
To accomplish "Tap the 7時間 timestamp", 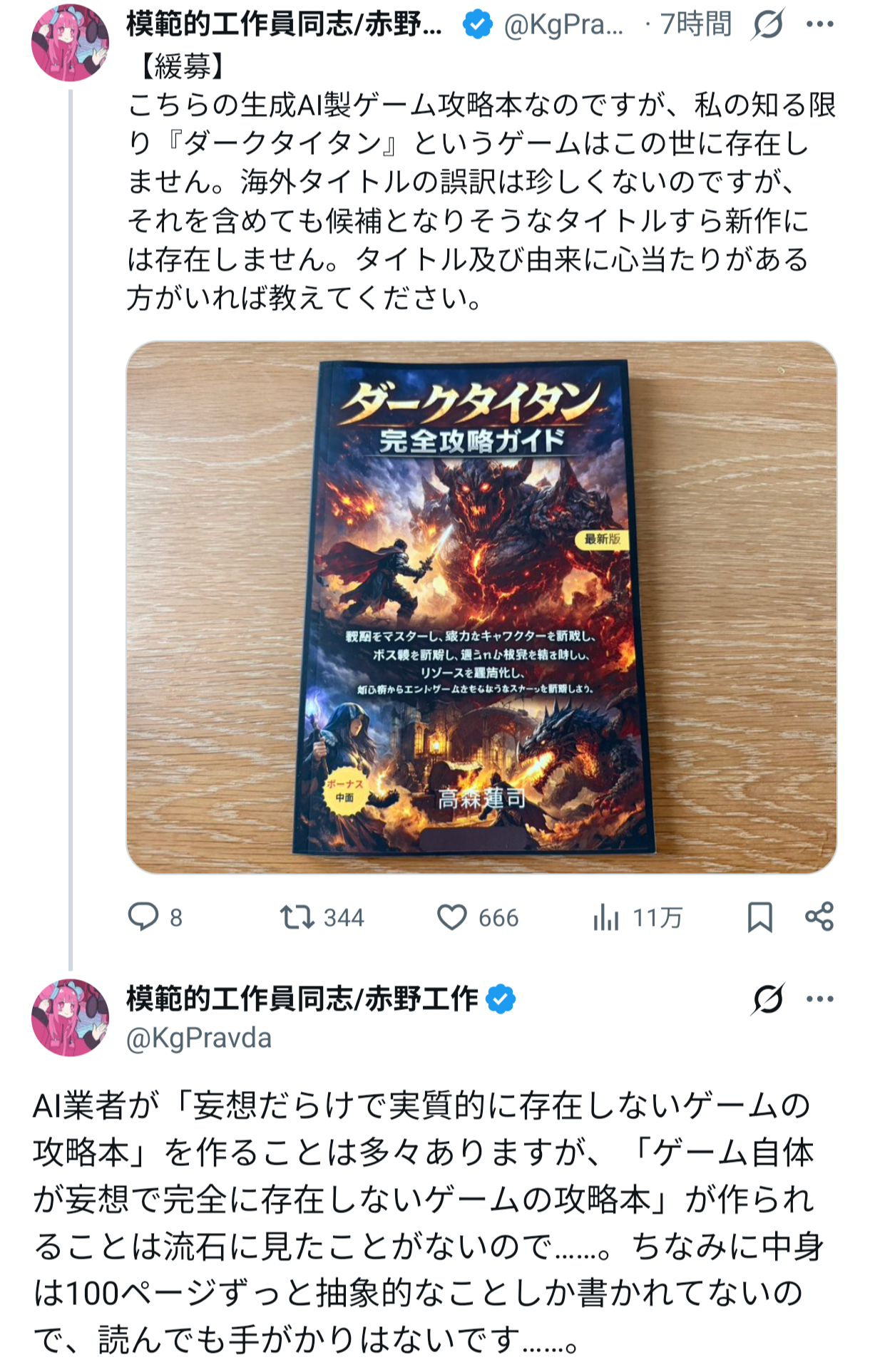I will tap(696, 24).
